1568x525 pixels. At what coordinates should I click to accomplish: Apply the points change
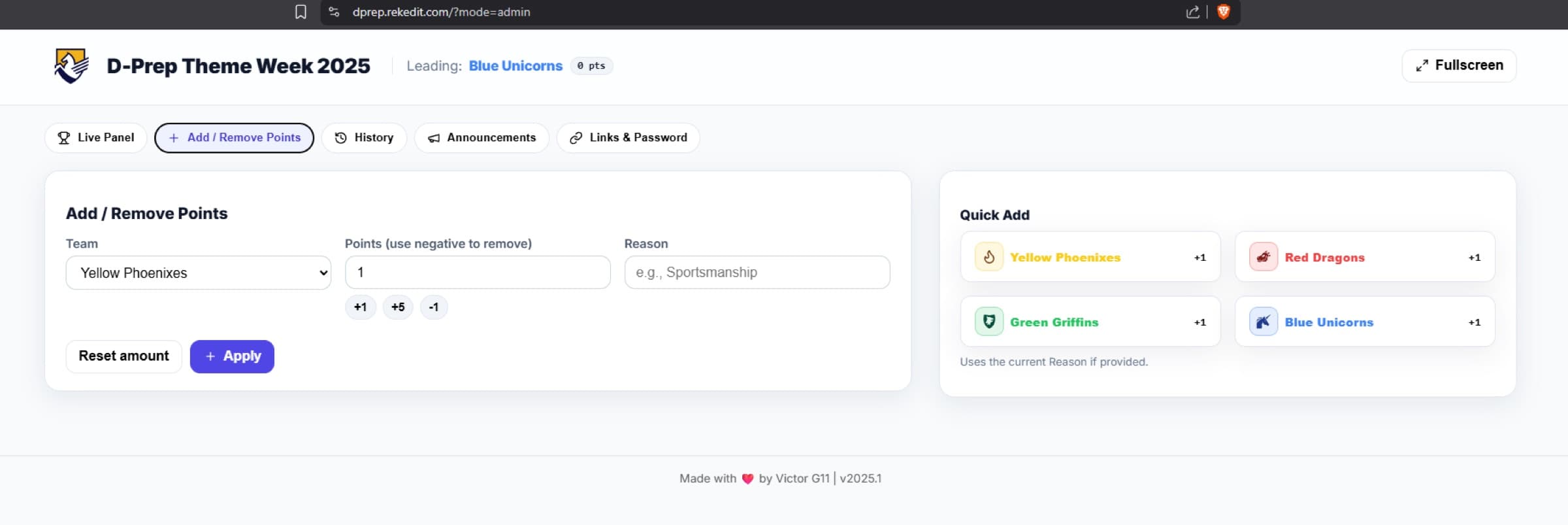[x=232, y=356]
